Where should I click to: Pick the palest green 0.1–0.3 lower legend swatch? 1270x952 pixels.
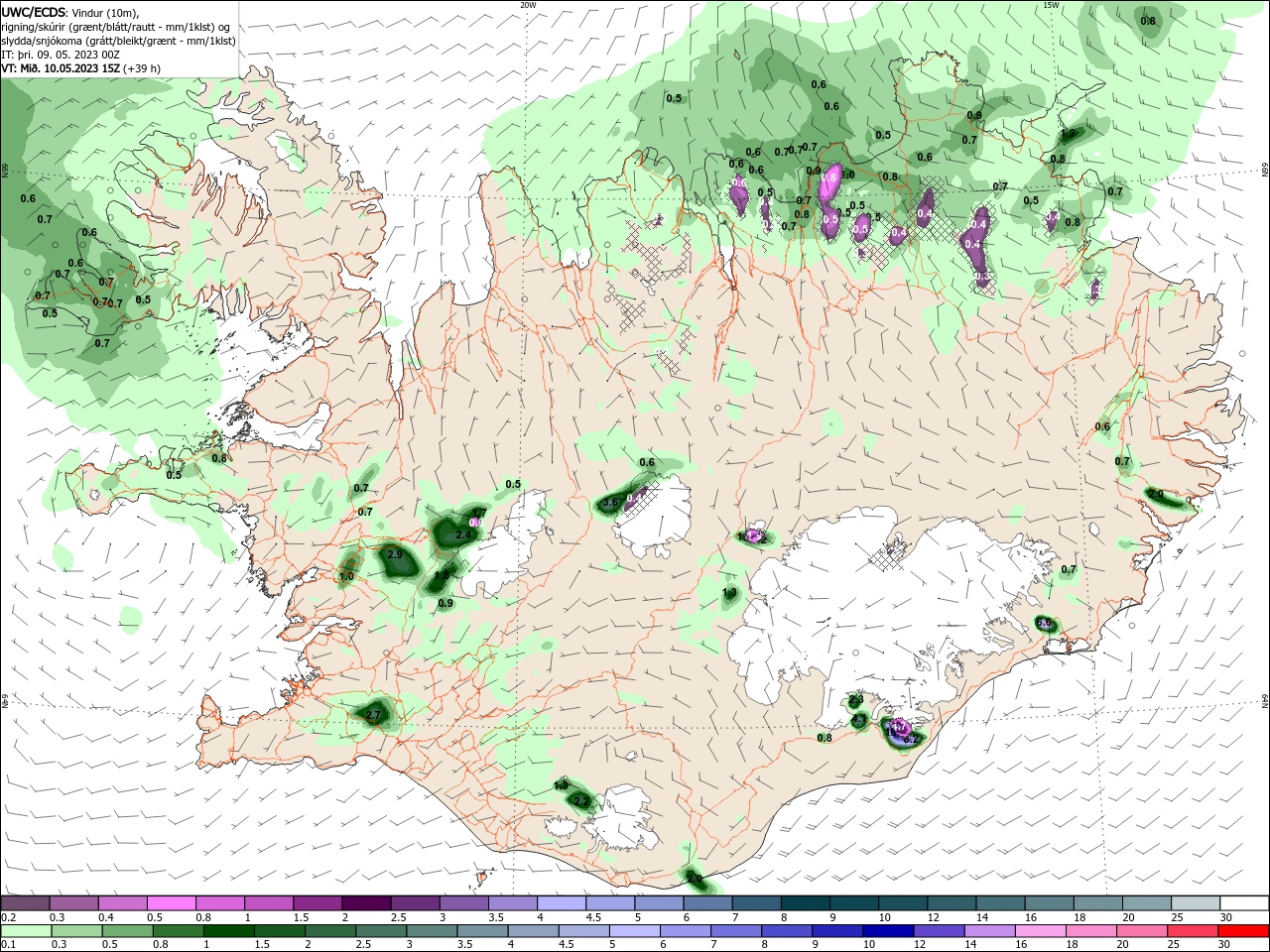point(25,931)
